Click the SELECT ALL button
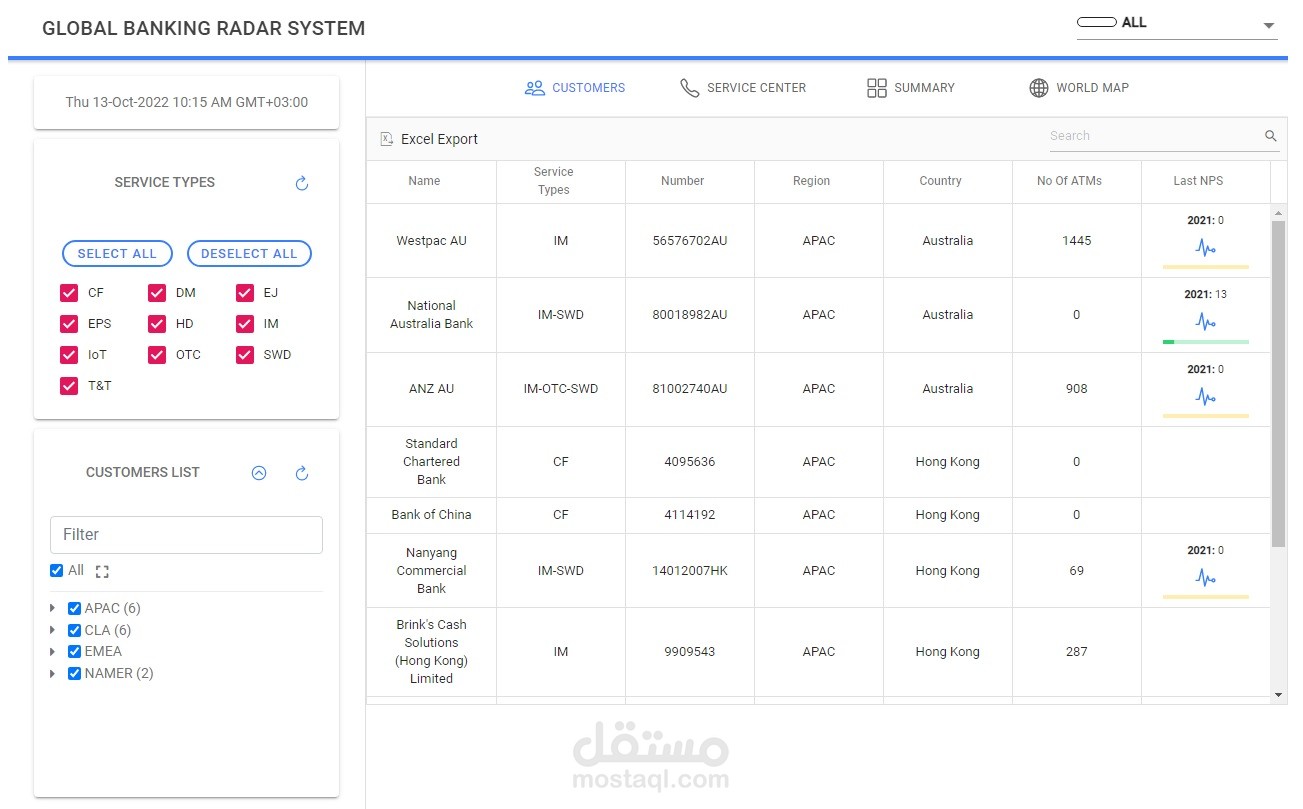 [117, 253]
